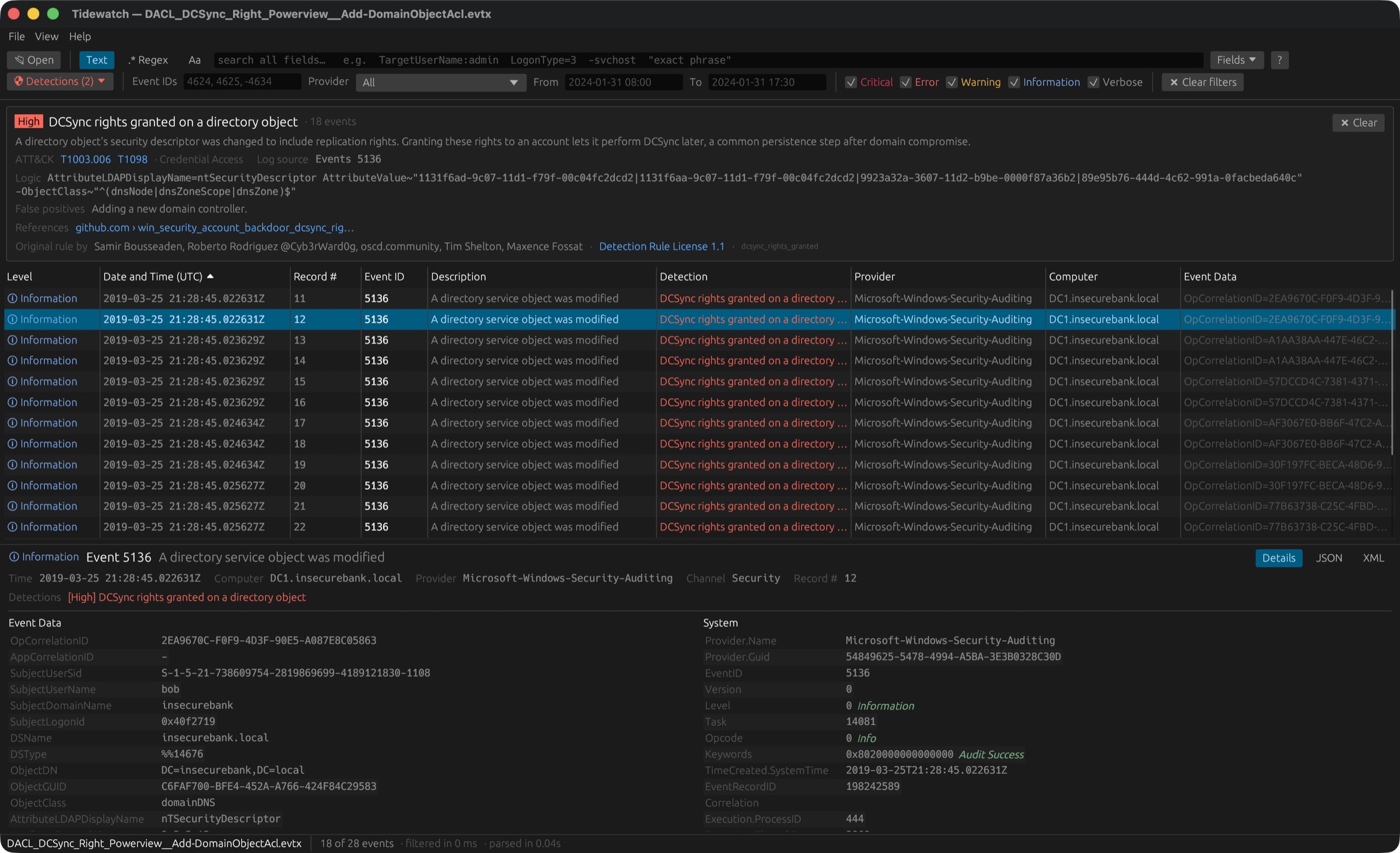Open ATT&CK technique T1003.006 link
The image size is (1400, 853).
click(x=86, y=159)
